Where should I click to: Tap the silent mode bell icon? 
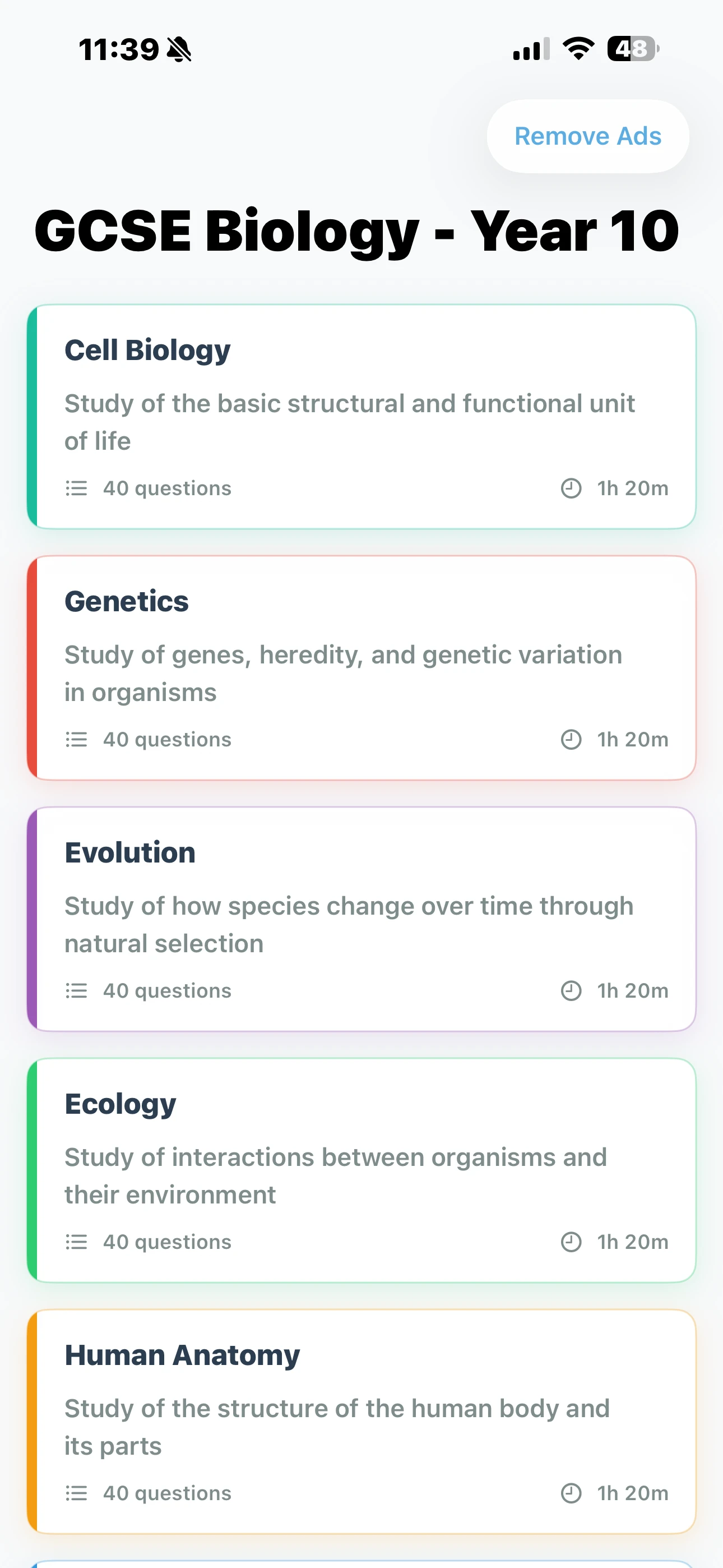click(179, 49)
